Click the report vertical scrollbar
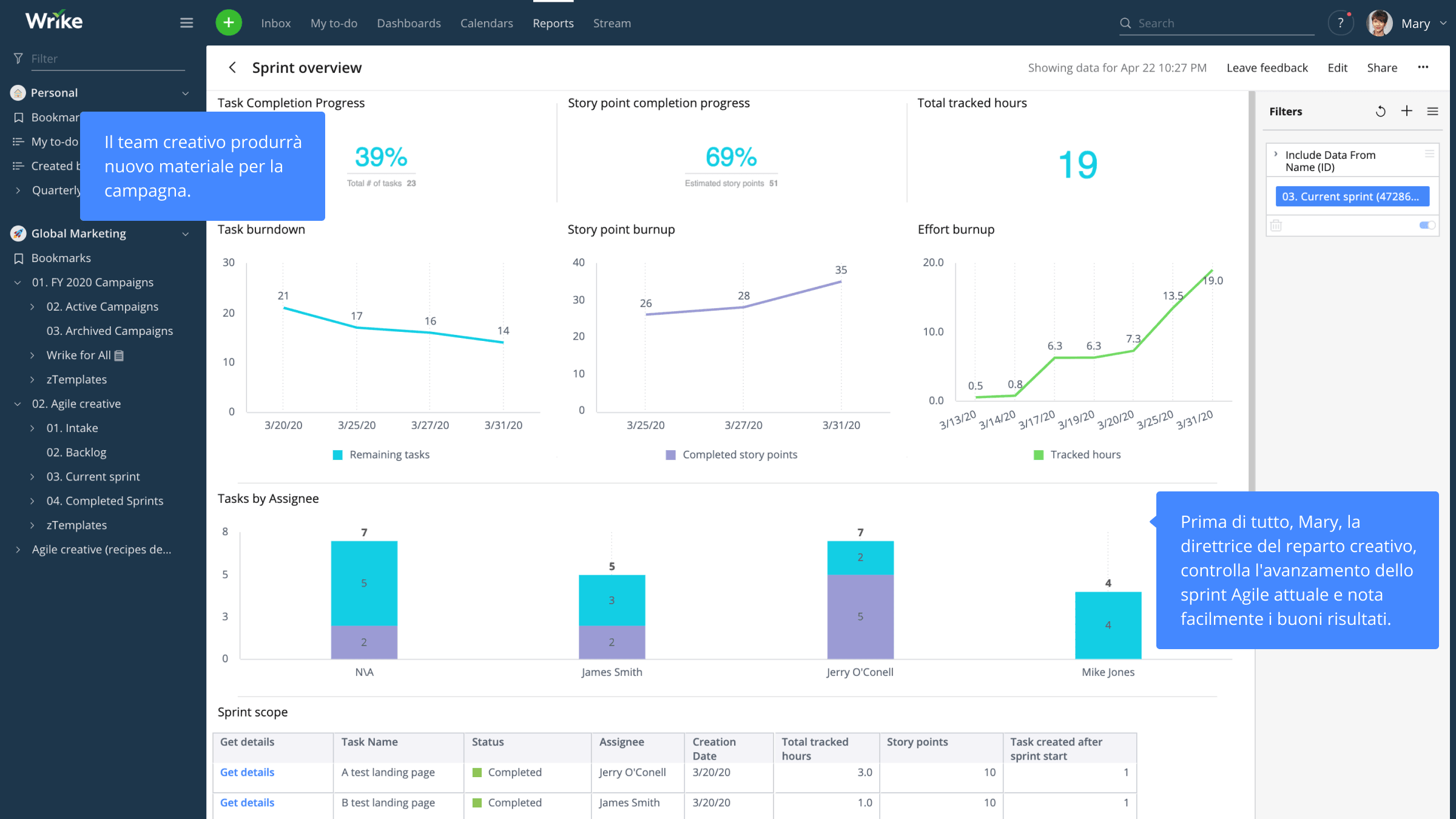Screen dimensions: 1456x819 pos(1252,291)
